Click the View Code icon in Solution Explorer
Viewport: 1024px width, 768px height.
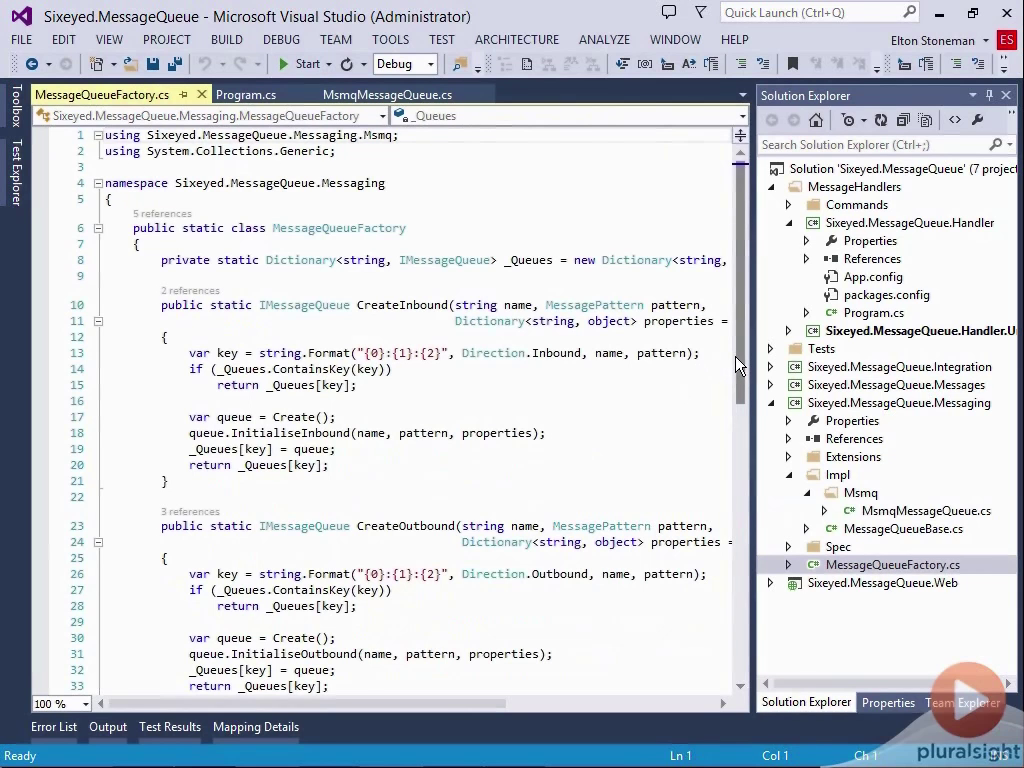click(x=955, y=120)
